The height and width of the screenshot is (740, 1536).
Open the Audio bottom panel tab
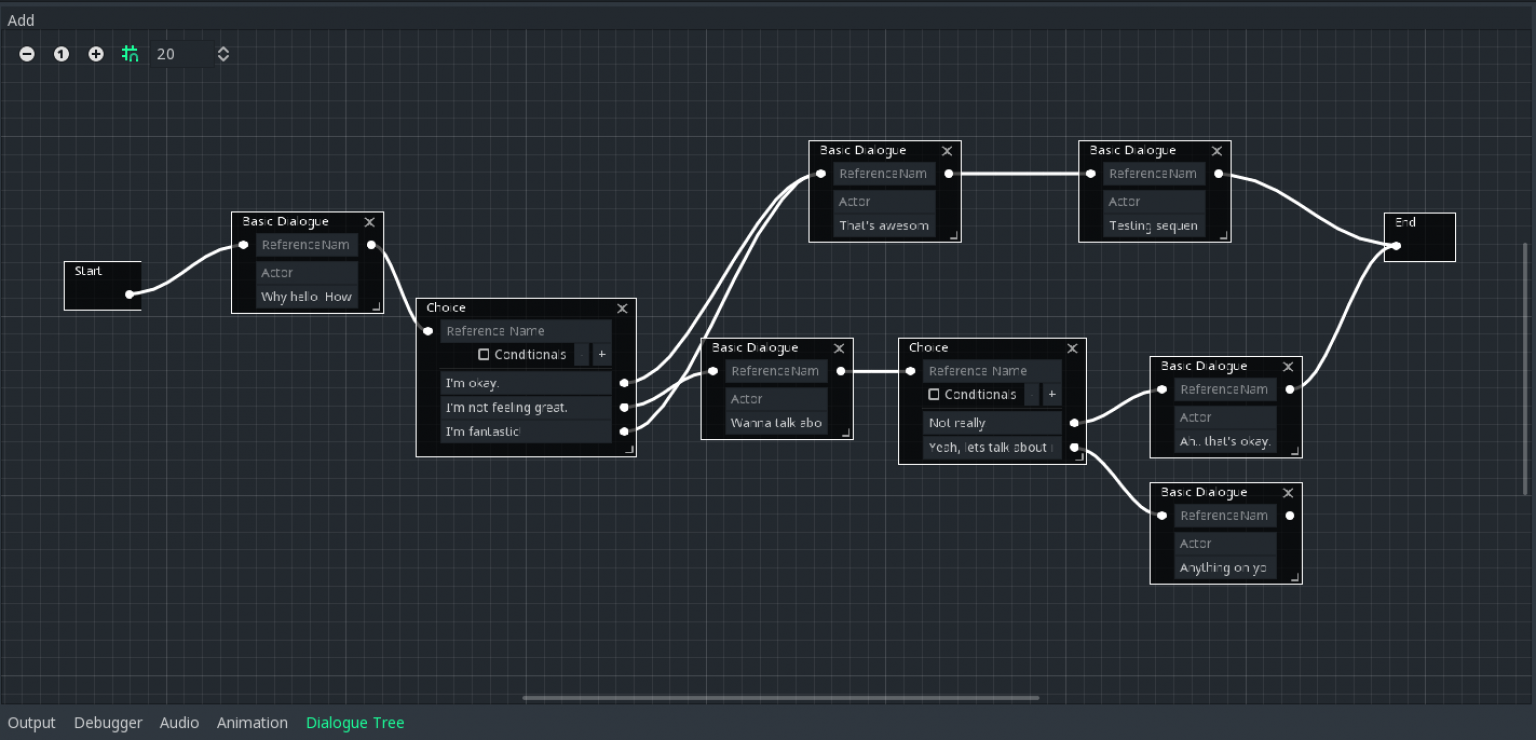pyautogui.click(x=180, y=723)
